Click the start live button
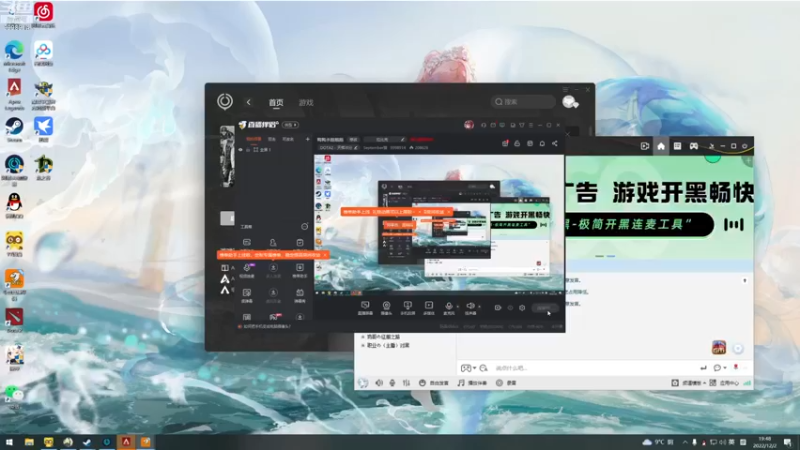The image size is (800, 450). [544, 308]
